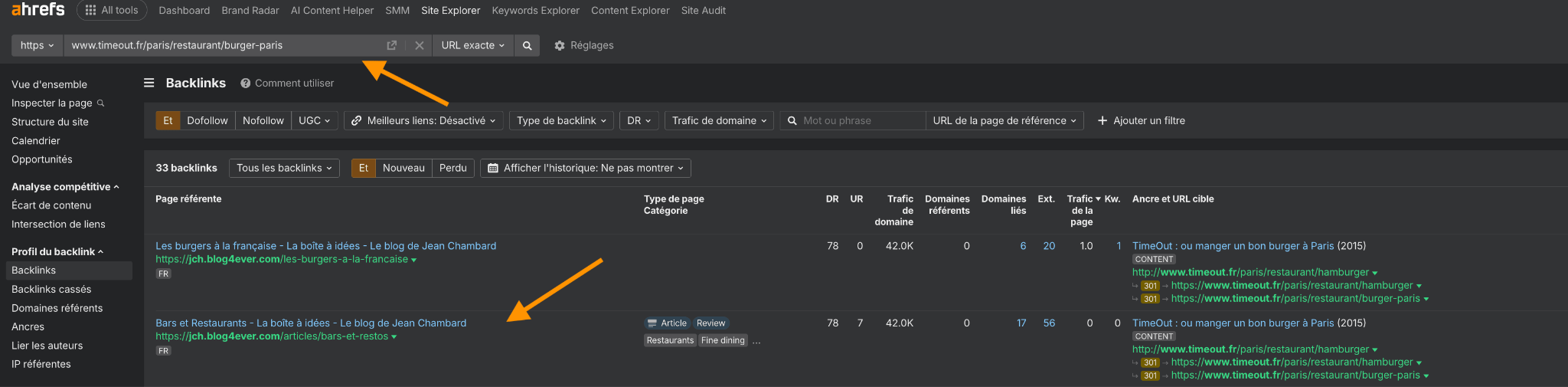The width and height of the screenshot is (1568, 387).
Task: Collapse the Profil du backlink section
Action: pos(57,251)
